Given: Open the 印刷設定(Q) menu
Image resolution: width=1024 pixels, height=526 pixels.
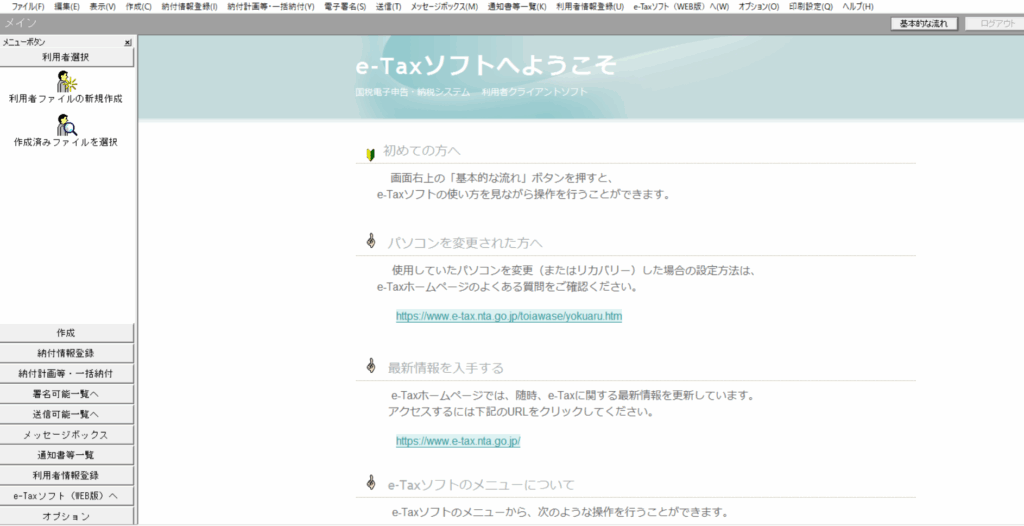Looking at the screenshot, I should tap(811, 7).
